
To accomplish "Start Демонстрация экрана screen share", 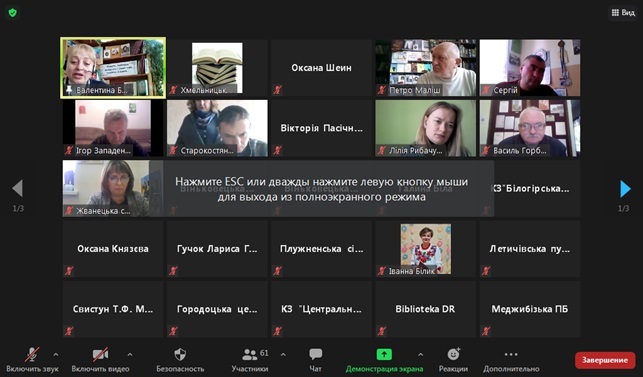I will 384,354.
